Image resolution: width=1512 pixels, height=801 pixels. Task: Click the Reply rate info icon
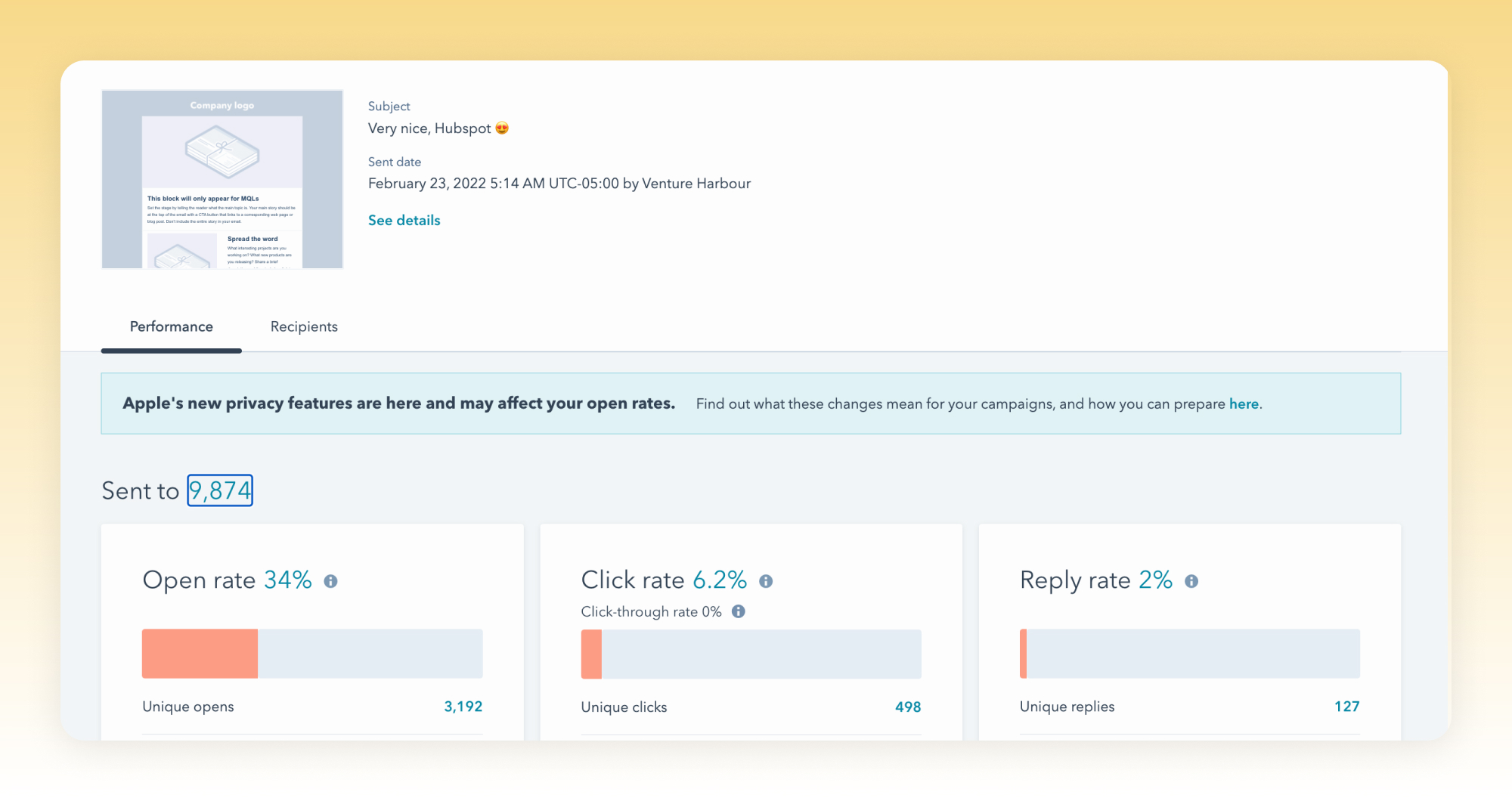(1191, 581)
